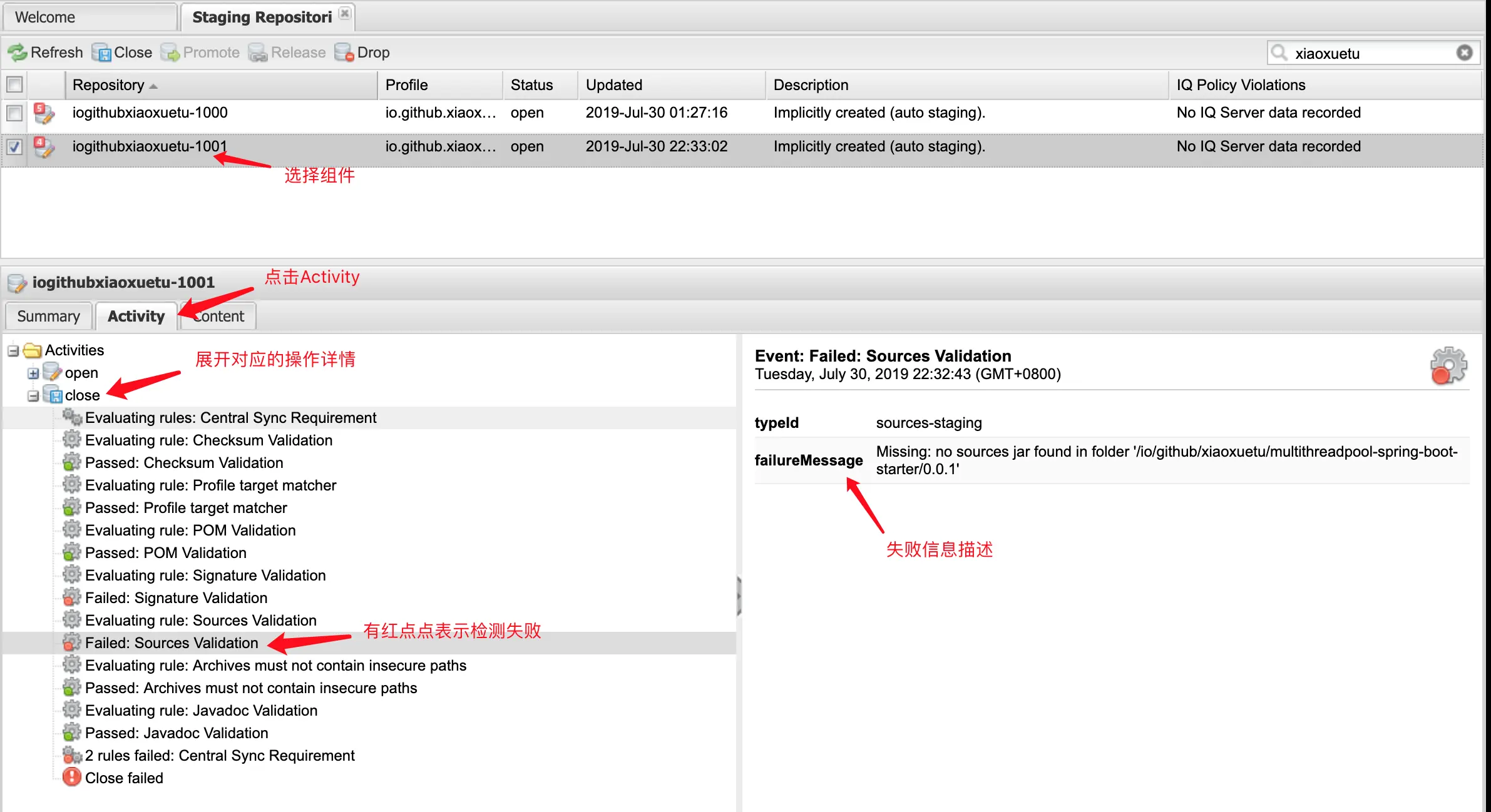Viewport: 1491px width, 812px height.
Task: Select 'Failed: Signature Validation' activity entry
Action: tap(176, 598)
